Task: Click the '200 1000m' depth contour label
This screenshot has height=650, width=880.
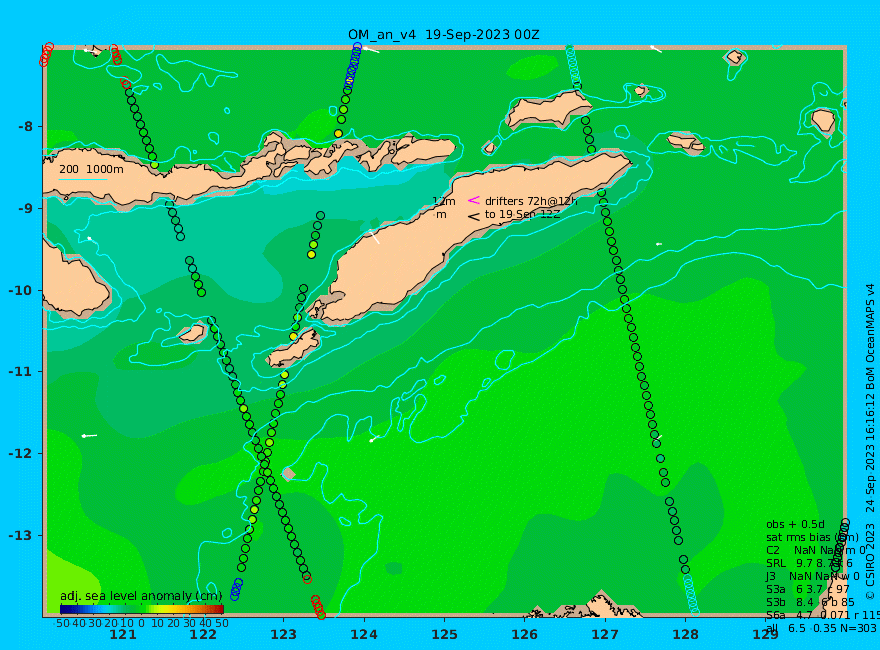Action: (91, 169)
